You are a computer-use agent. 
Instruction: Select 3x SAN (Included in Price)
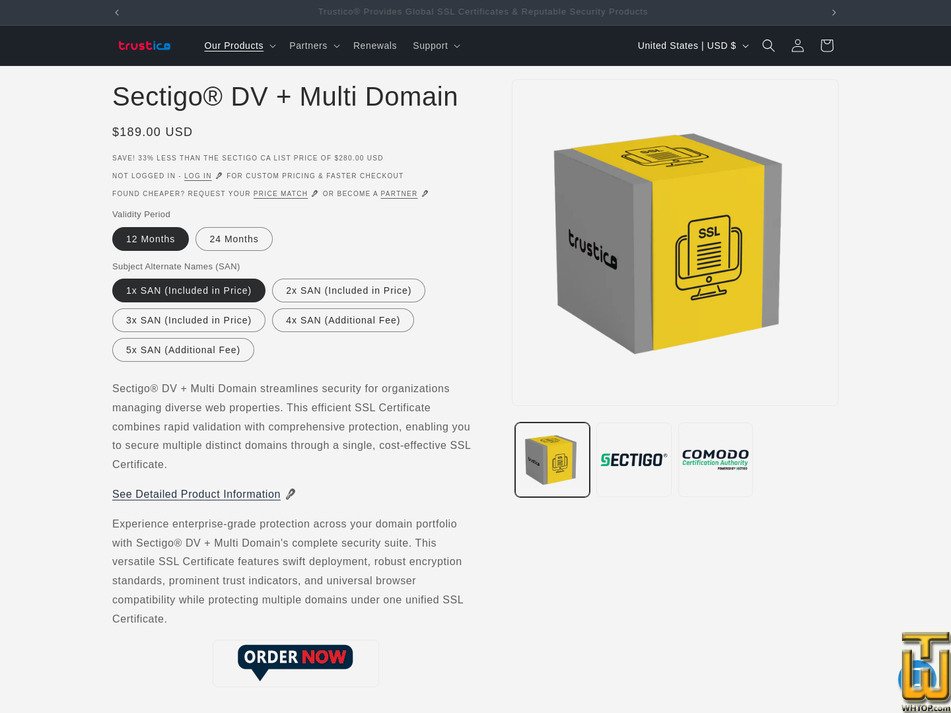point(188,320)
